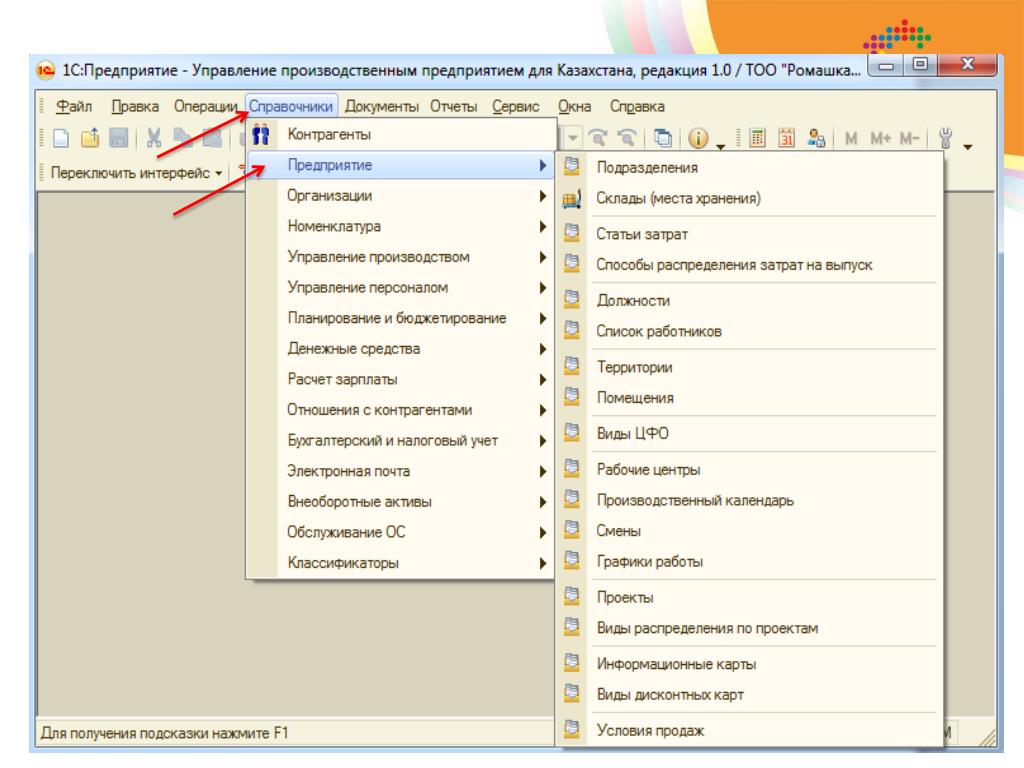1024x768 pixels.
Task: Open the Справка menu
Action: click(x=637, y=106)
